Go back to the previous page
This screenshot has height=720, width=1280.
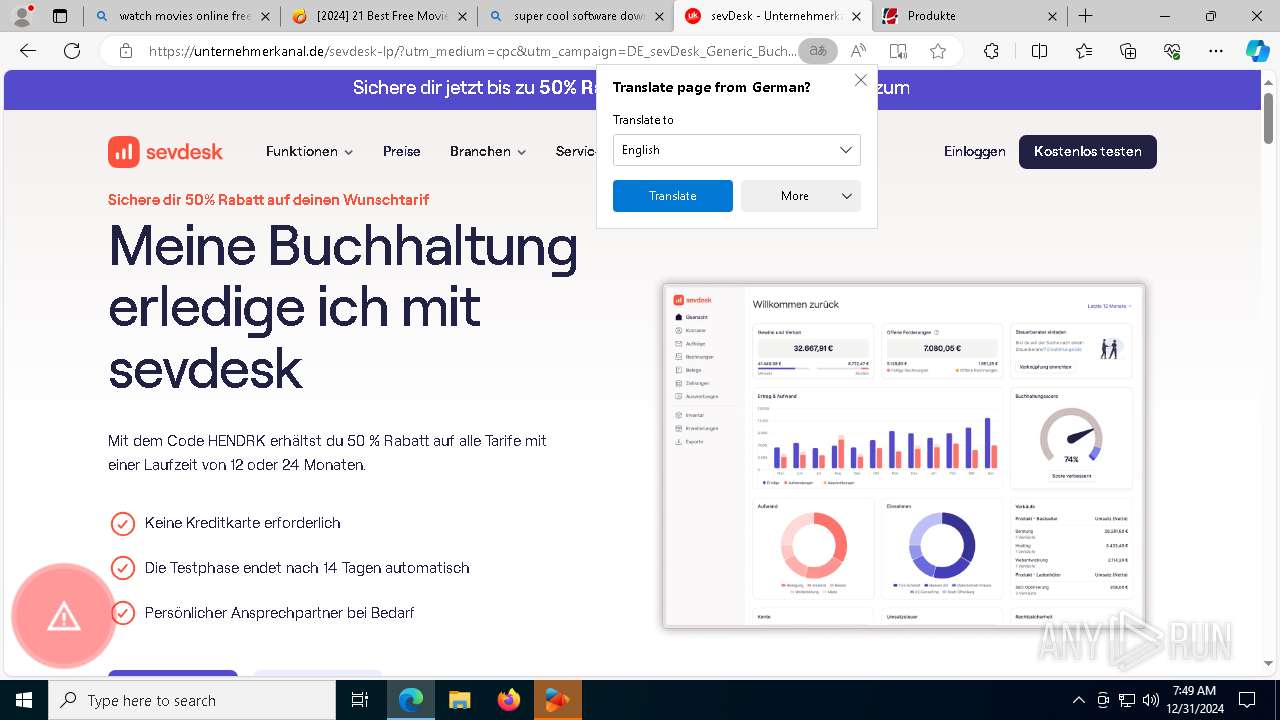point(28,51)
